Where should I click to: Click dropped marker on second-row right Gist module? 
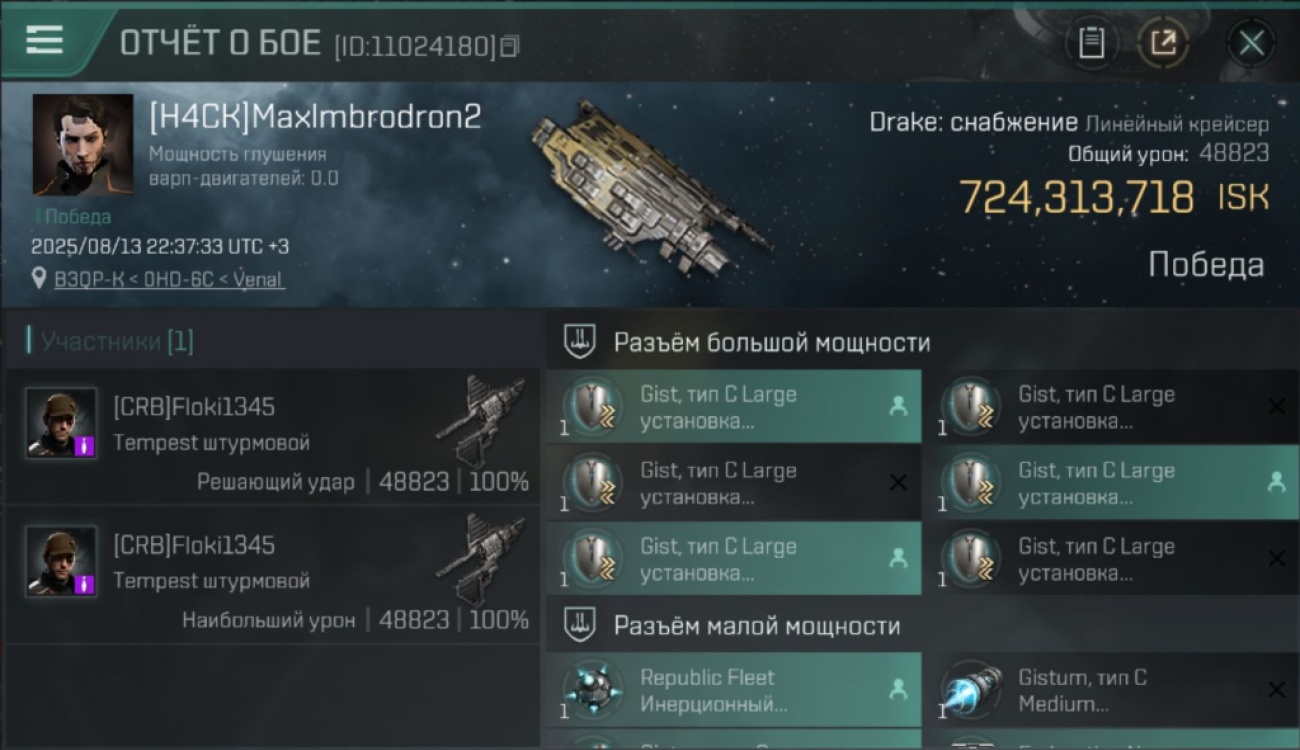[x=1276, y=482]
